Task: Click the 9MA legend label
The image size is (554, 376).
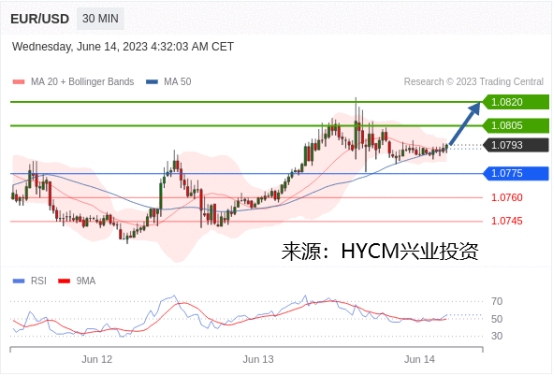Action: tap(86, 281)
